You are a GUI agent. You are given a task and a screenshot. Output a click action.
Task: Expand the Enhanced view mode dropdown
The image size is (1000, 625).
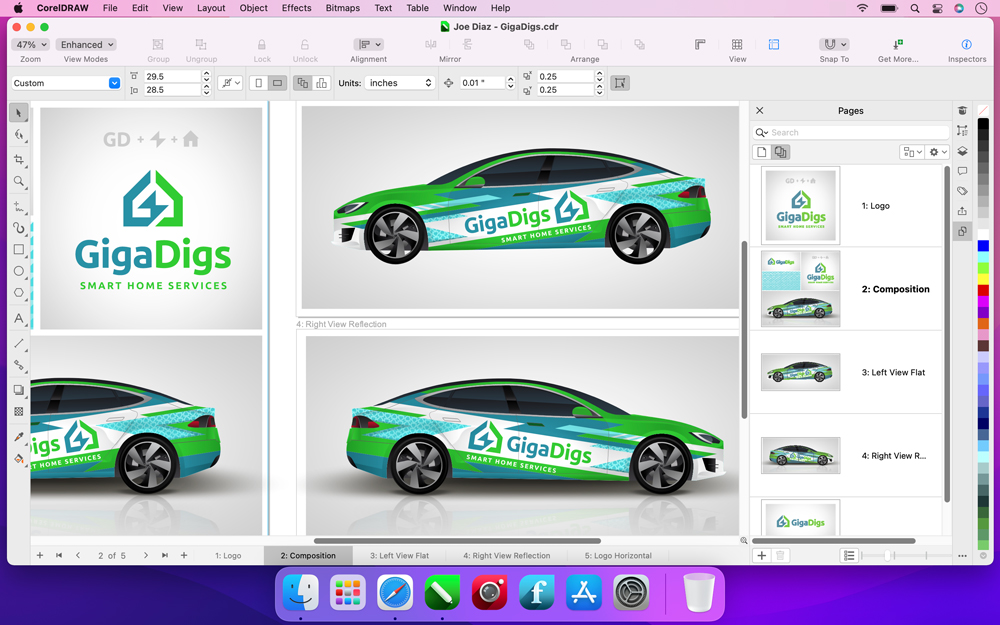[86, 45]
